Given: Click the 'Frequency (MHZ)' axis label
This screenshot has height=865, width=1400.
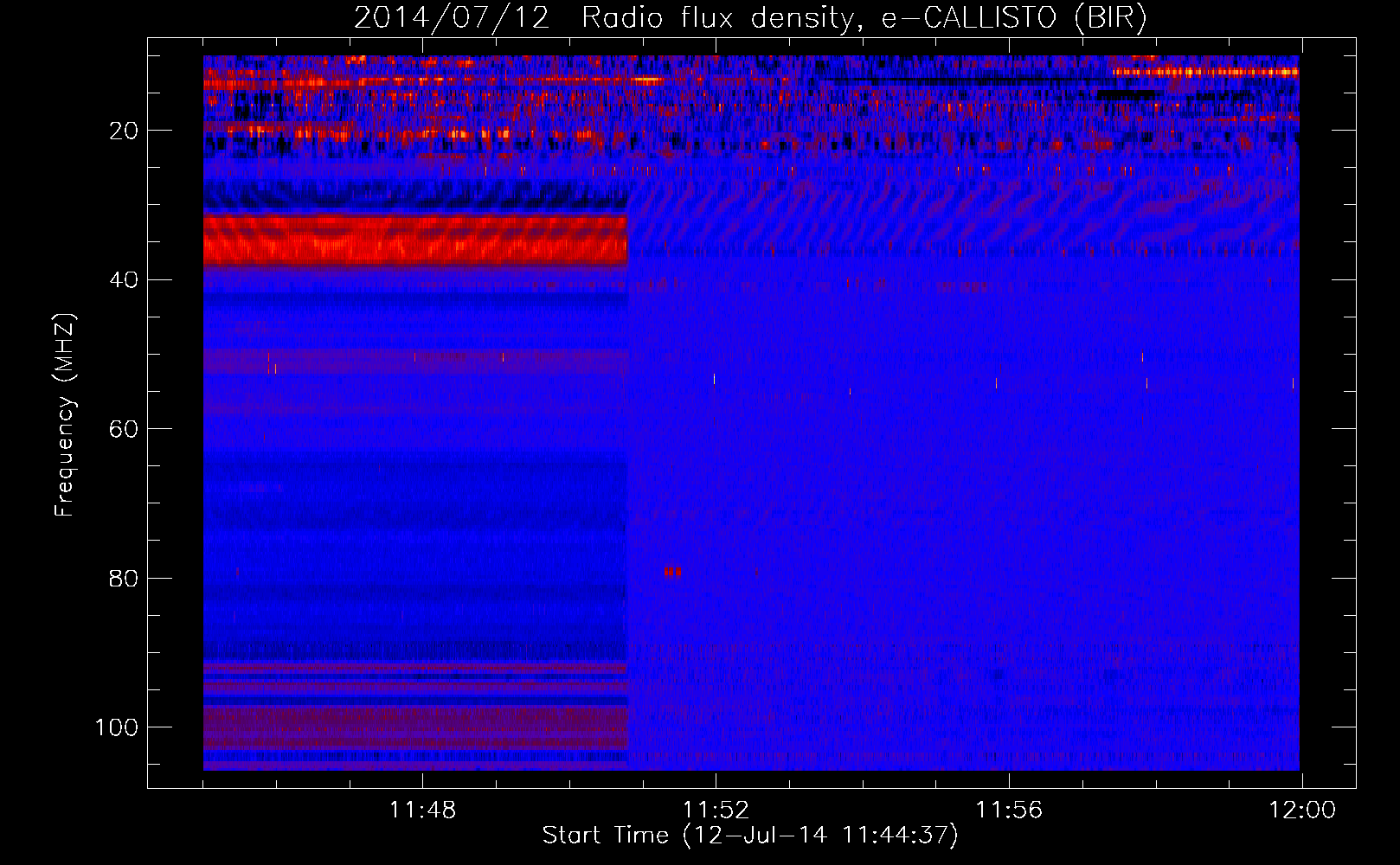Looking at the screenshot, I should [x=65, y=414].
